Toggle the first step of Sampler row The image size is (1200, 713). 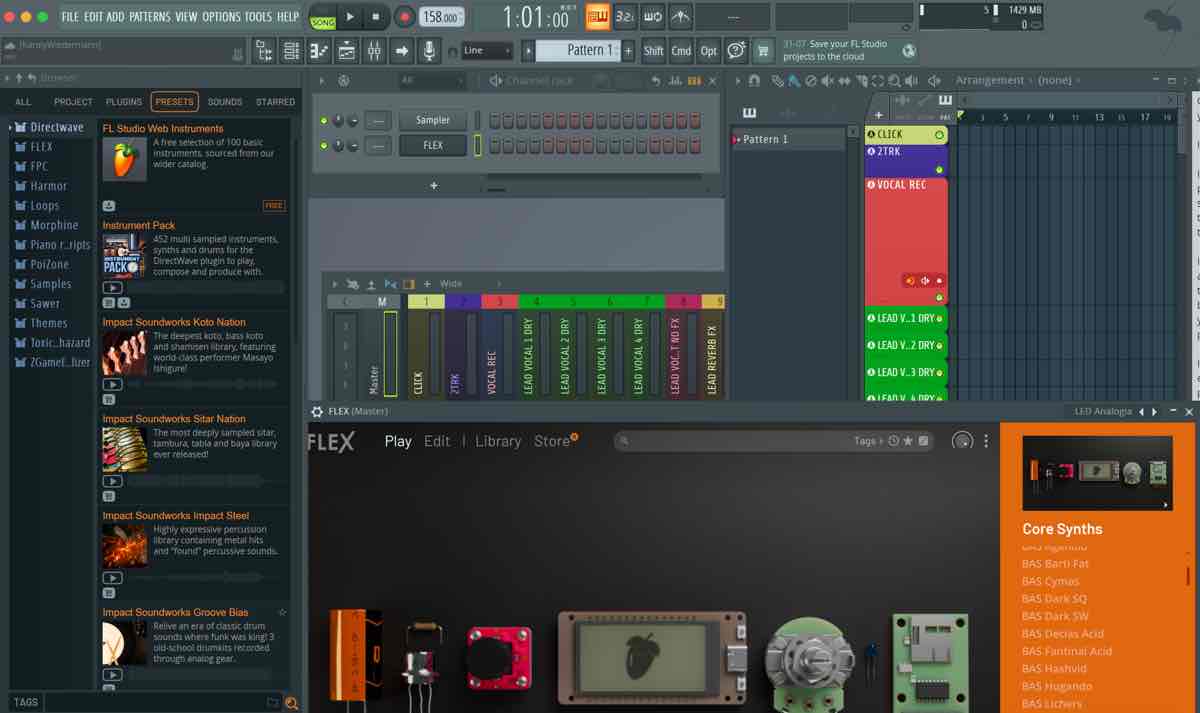coord(495,120)
